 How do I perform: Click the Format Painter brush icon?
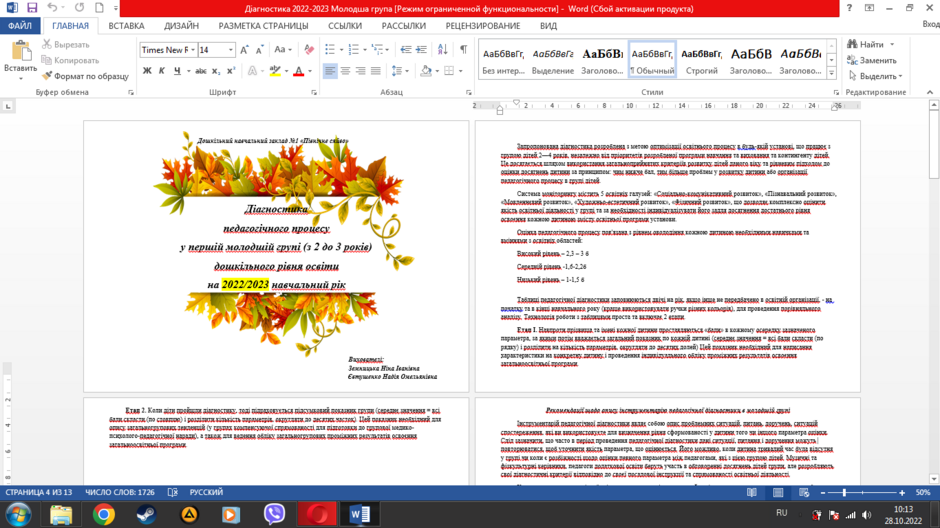47,76
